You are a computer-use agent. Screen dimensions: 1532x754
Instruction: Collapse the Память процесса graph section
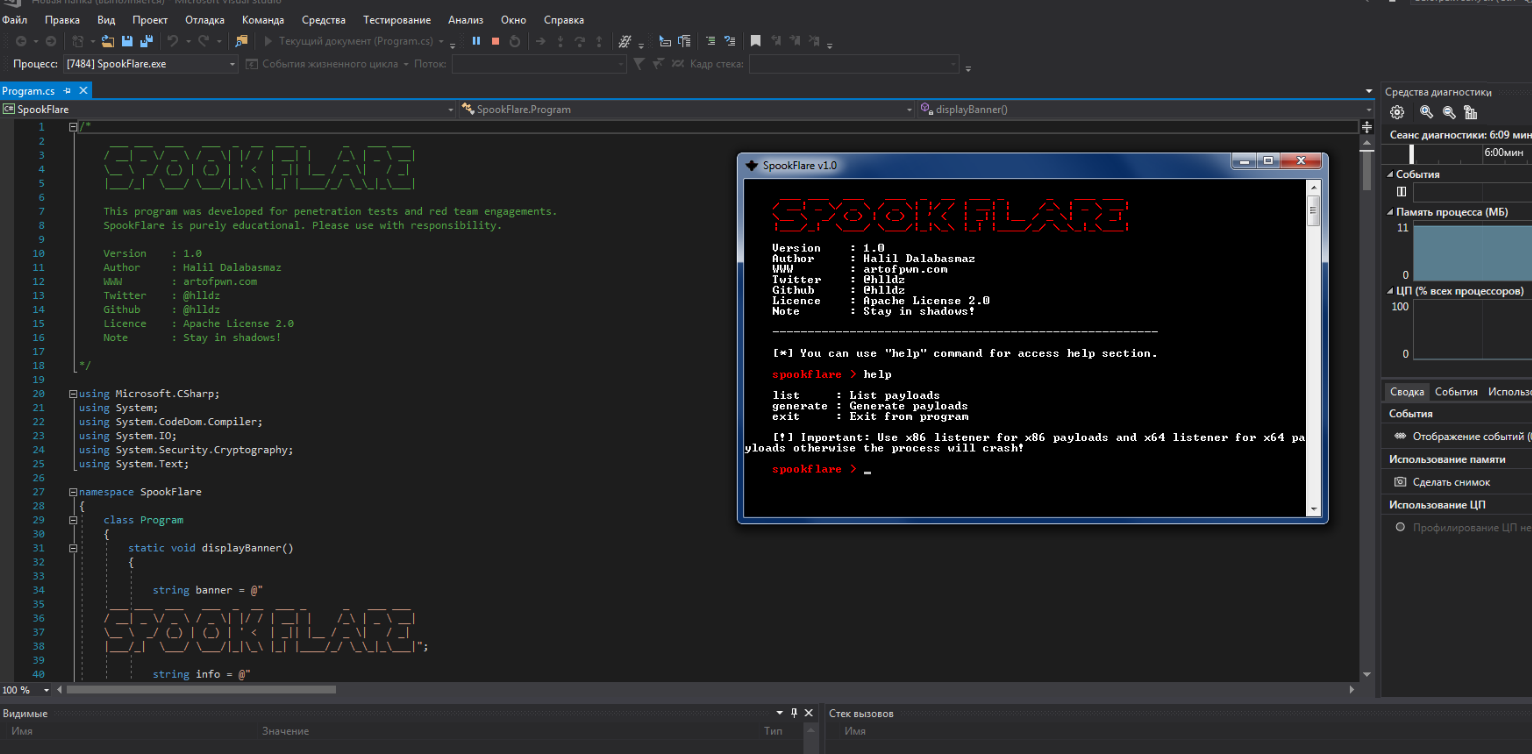1390,212
